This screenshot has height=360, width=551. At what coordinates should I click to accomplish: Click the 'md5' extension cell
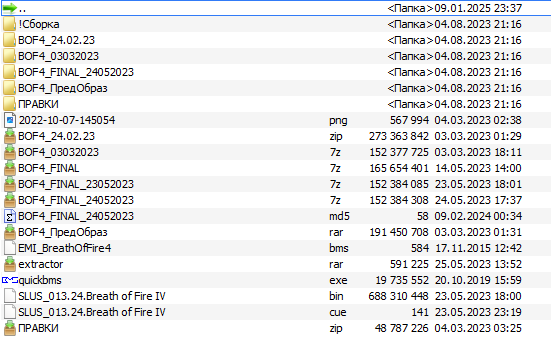click(339, 216)
